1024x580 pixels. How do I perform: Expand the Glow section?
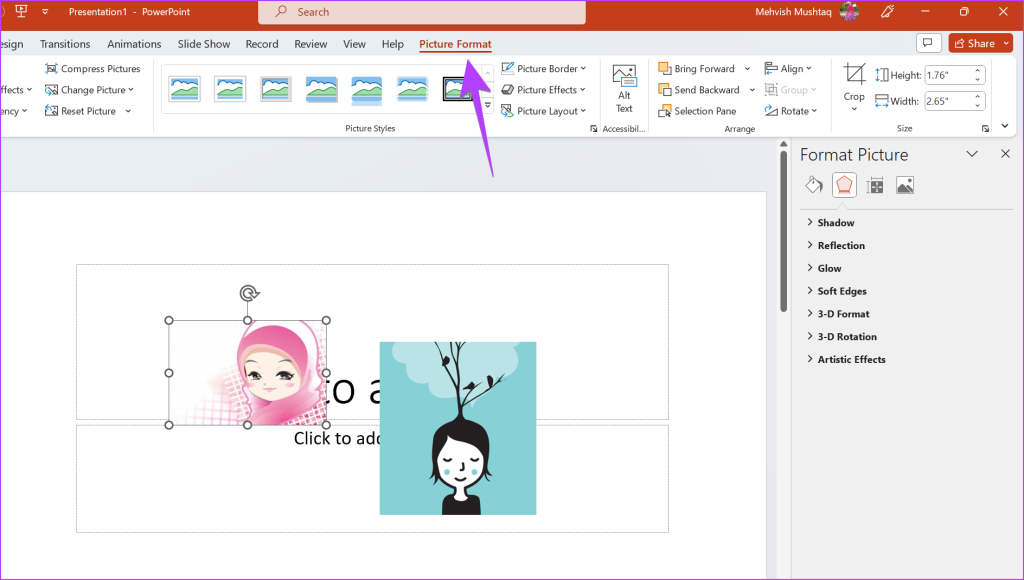824,268
